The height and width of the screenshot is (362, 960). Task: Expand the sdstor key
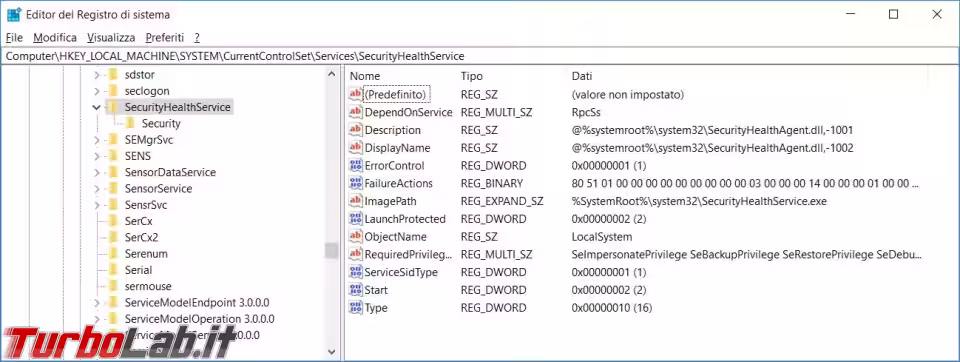pos(97,75)
